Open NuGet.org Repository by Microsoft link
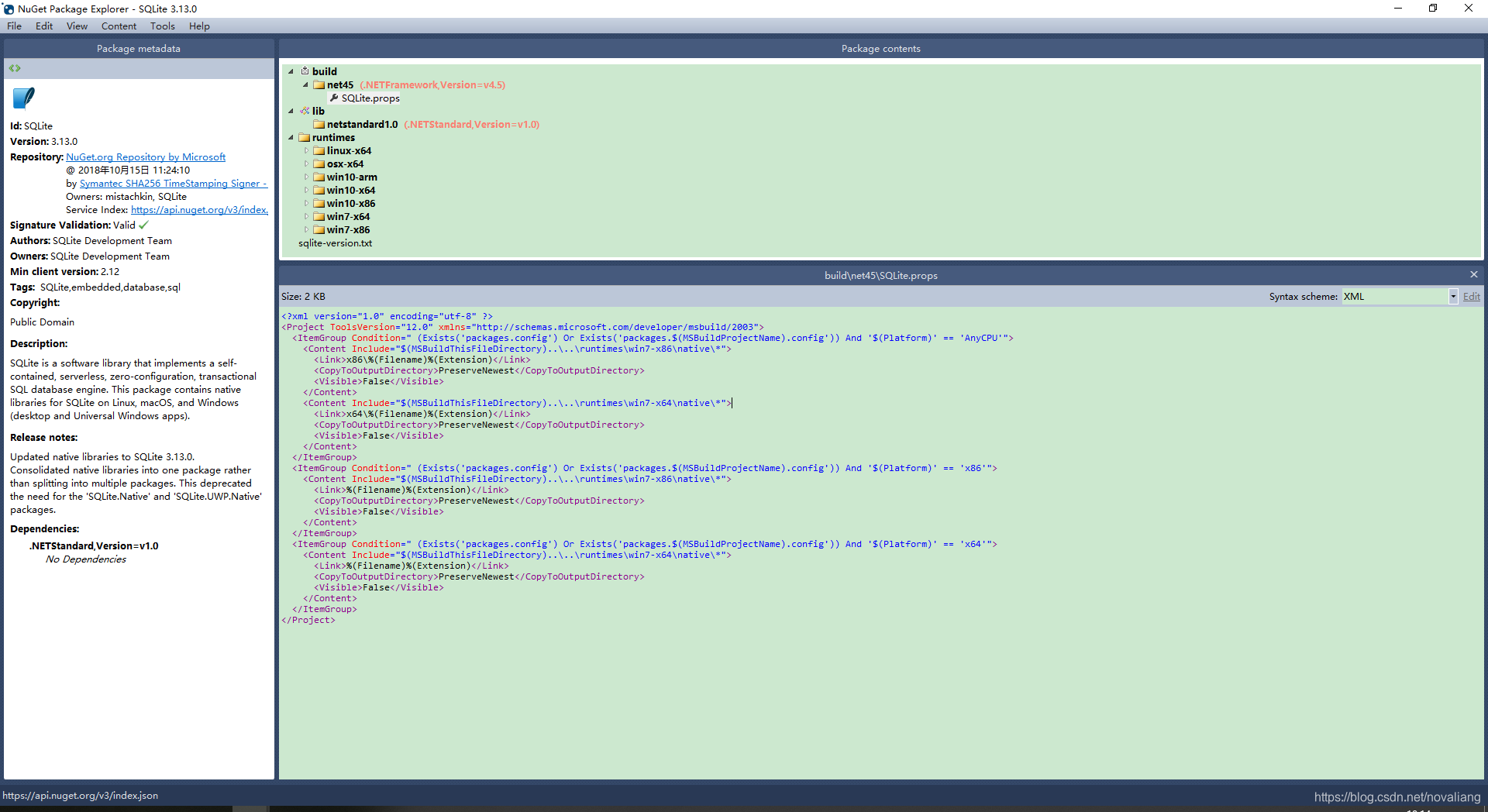This screenshot has height=812, width=1488. [x=146, y=157]
